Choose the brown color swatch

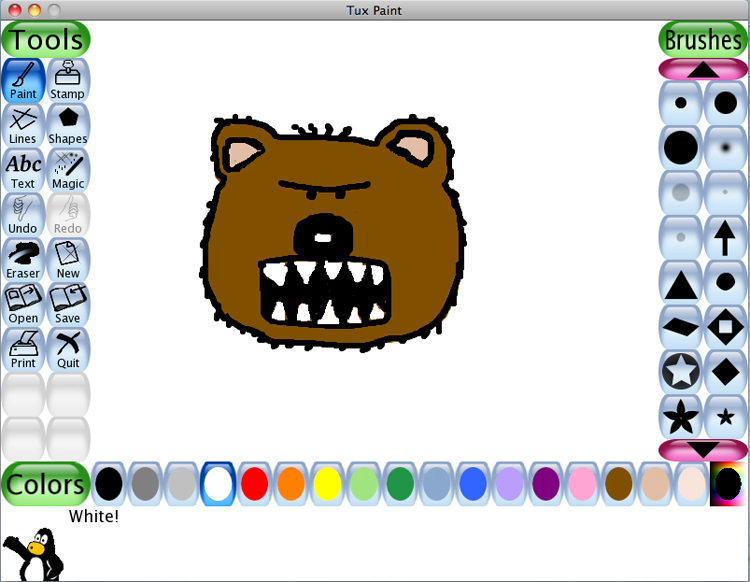pyautogui.click(x=620, y=484)
